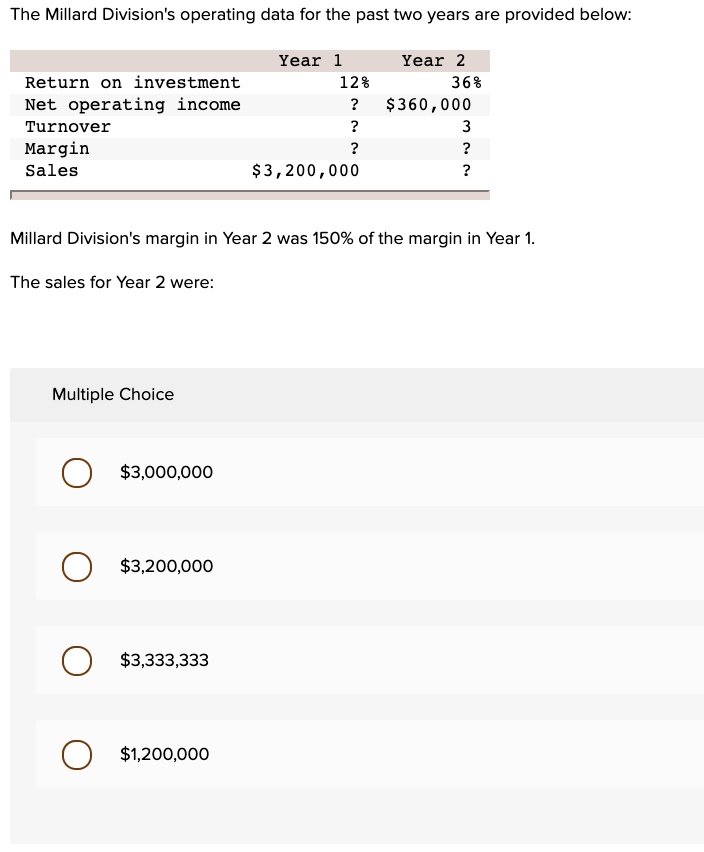Click the $3,000,000 answer label
Image resolution: width=704 pixels, height=852 pixels.
tap(166, 472)
